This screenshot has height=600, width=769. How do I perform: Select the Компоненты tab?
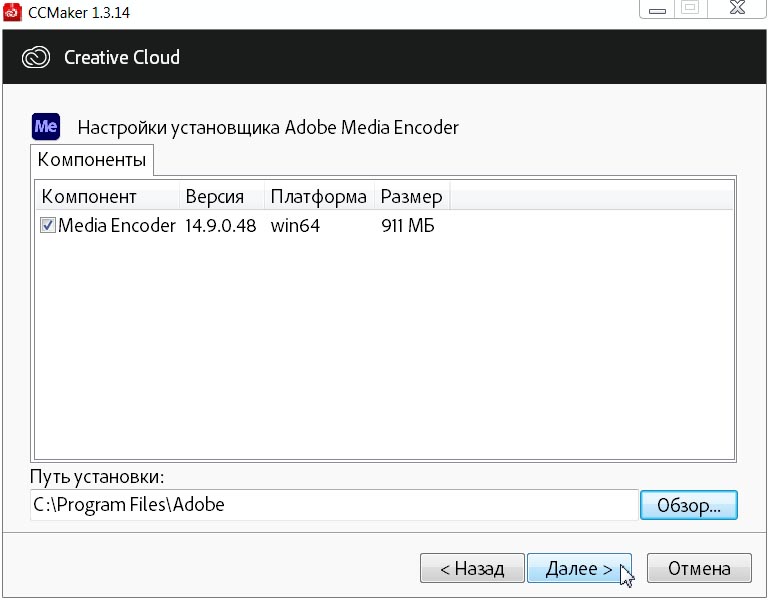pyautogui.click(x=92, y=160)
